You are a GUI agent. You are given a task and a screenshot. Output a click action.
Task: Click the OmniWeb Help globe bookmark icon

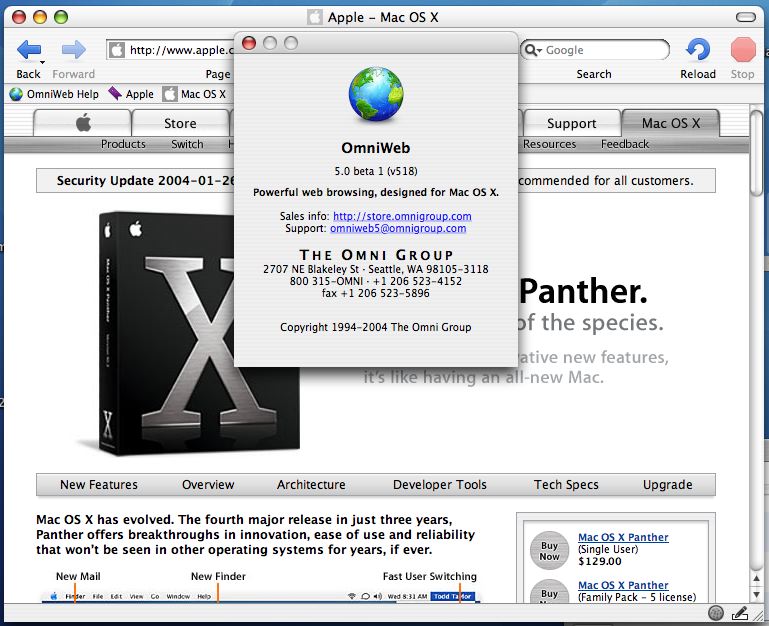click(16, 94)
